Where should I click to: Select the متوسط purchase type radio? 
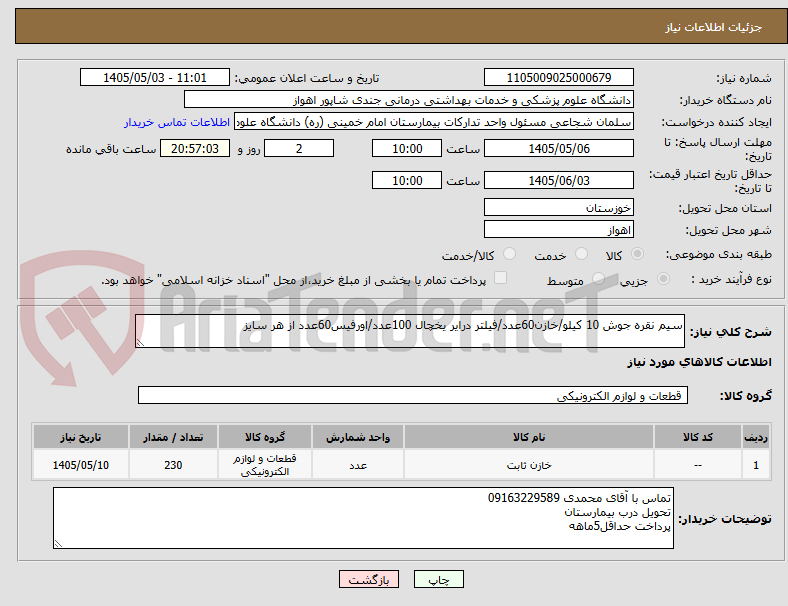click(x=598, y=278)
